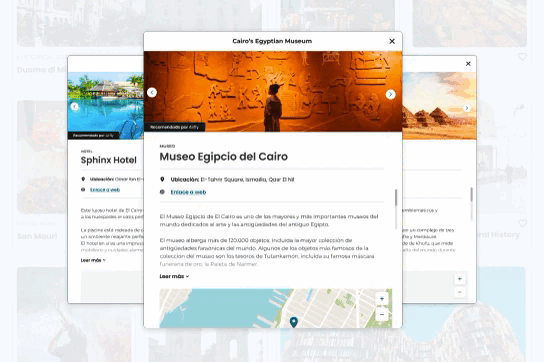Close the Cairo's Egyptian Museum dialog
Screen dimensions: 544x362
(392, 41)
